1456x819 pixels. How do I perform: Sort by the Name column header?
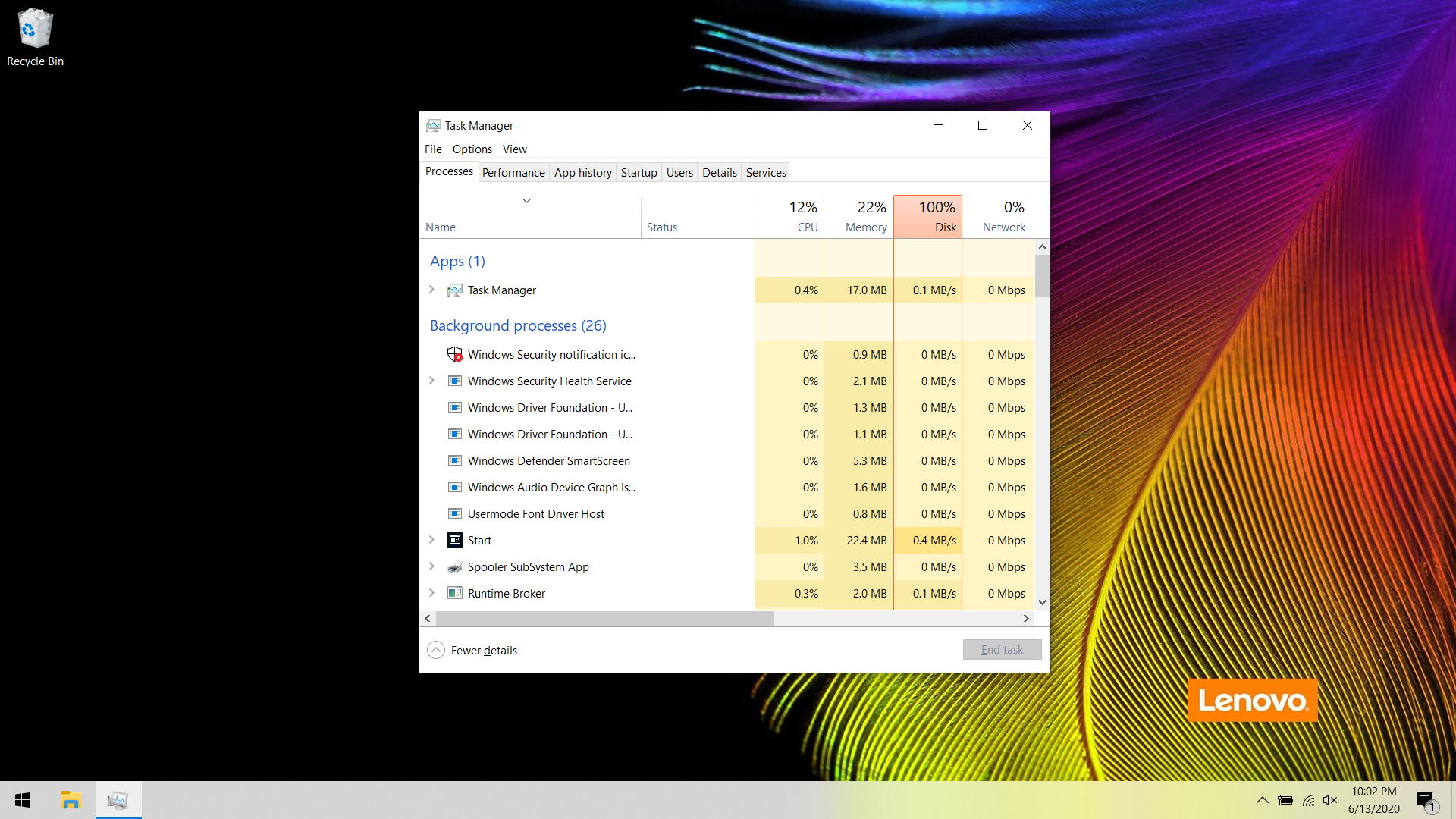(x=530, y=217)
